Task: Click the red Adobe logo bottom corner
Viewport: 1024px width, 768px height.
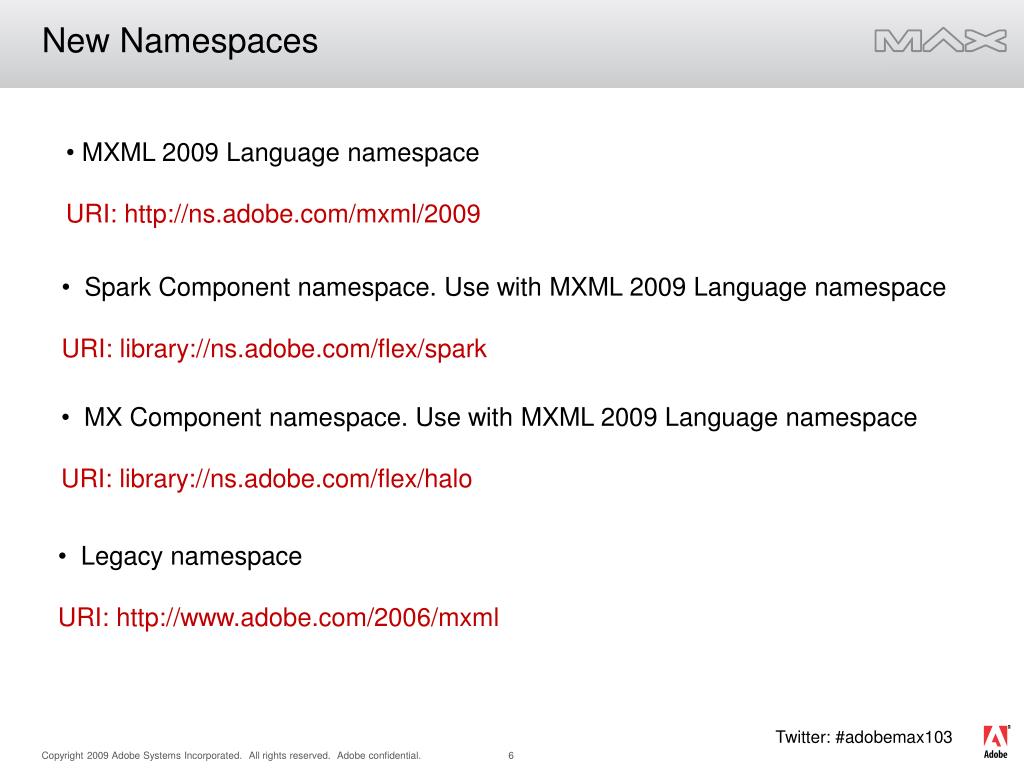Action: click(996, 742)
